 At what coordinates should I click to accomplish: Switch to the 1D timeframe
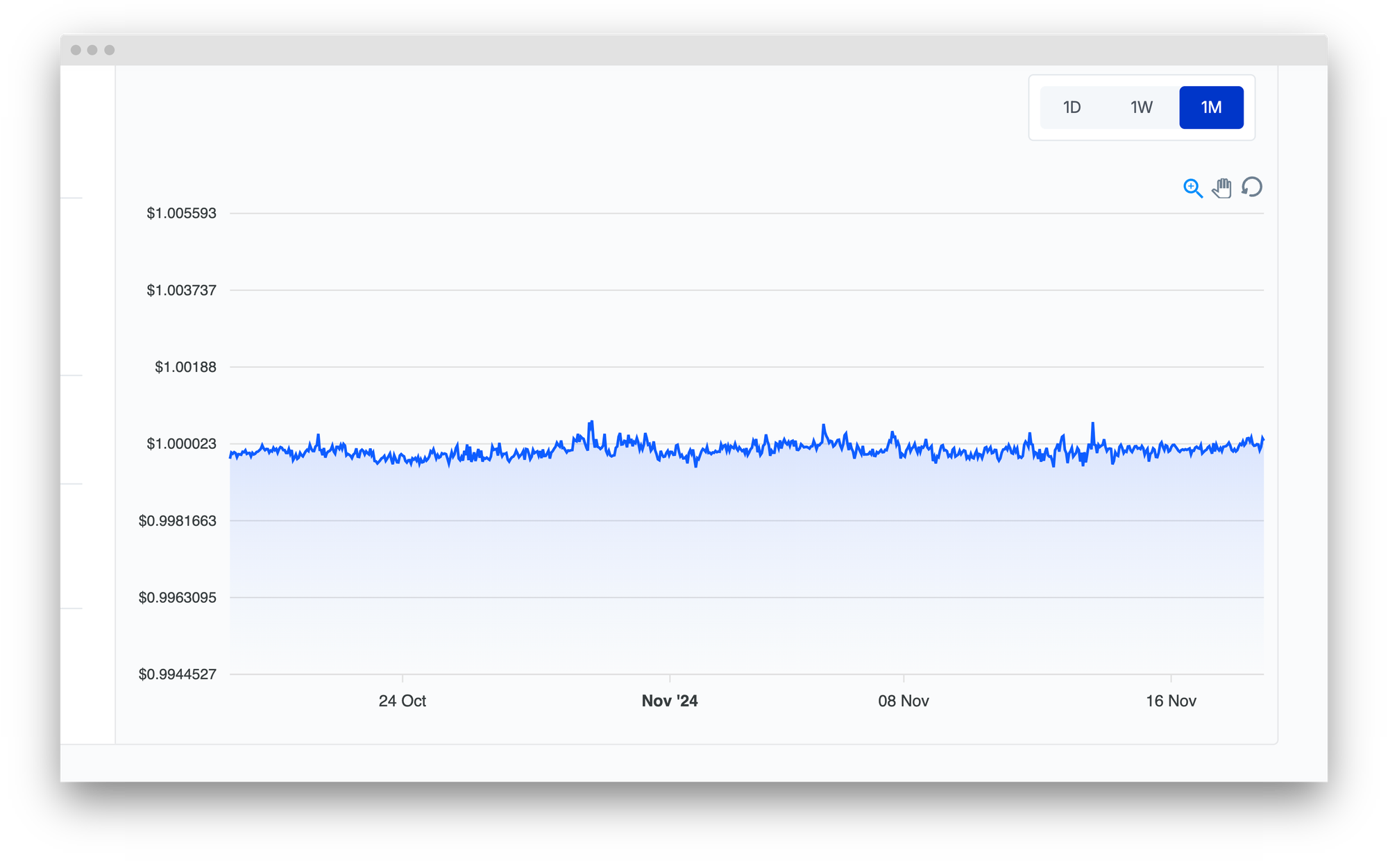(1074, 108)
